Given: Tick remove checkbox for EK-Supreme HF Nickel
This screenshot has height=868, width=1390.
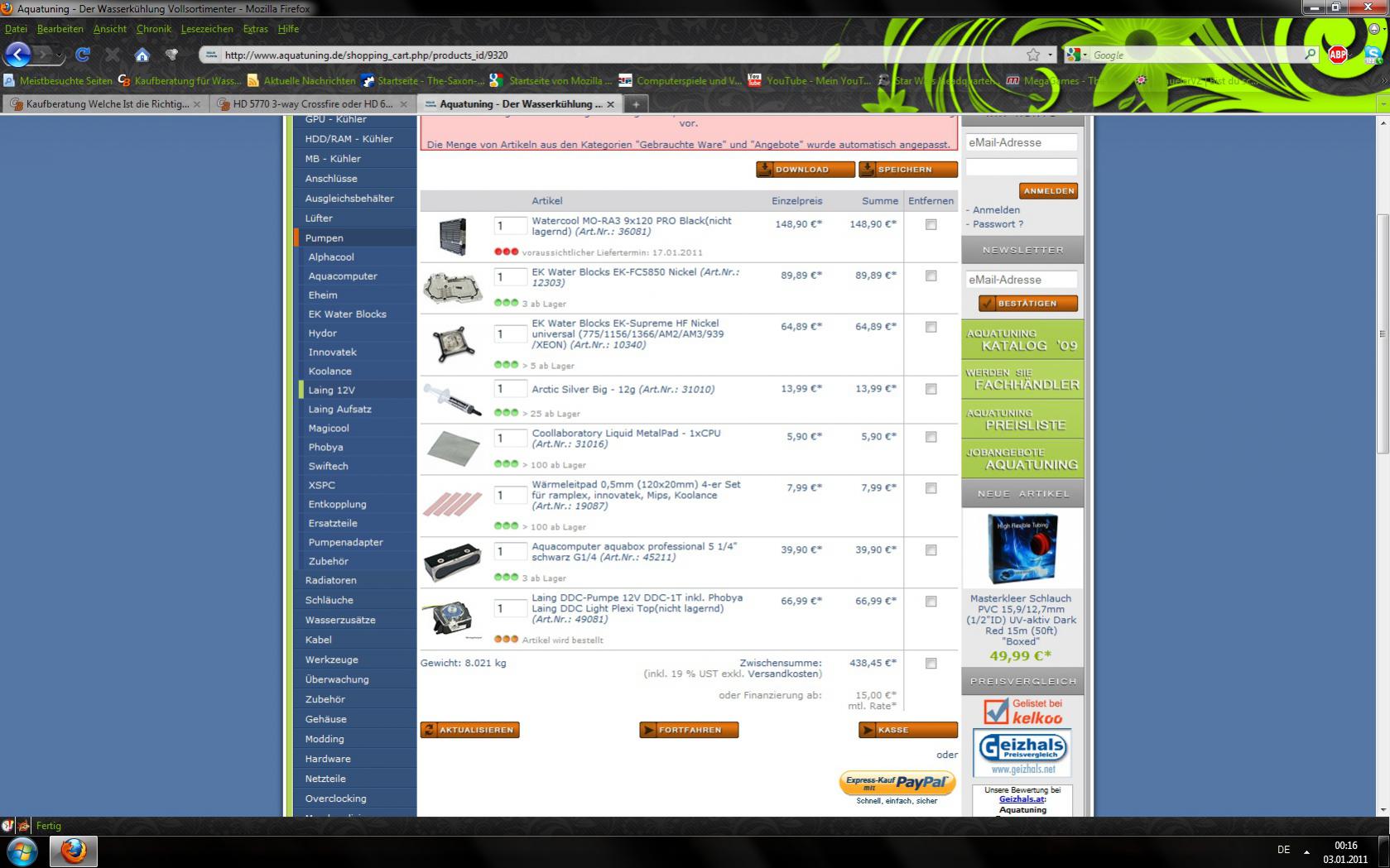Looking at the screenshot, I should point(931,327).
